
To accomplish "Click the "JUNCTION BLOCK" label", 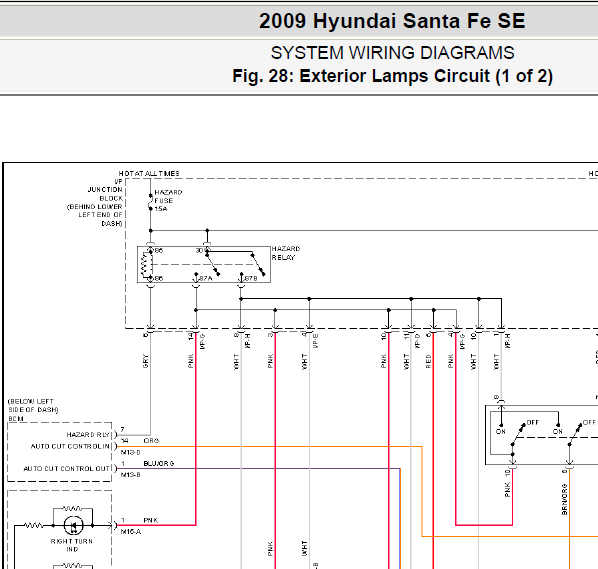I will click(105, 194).
